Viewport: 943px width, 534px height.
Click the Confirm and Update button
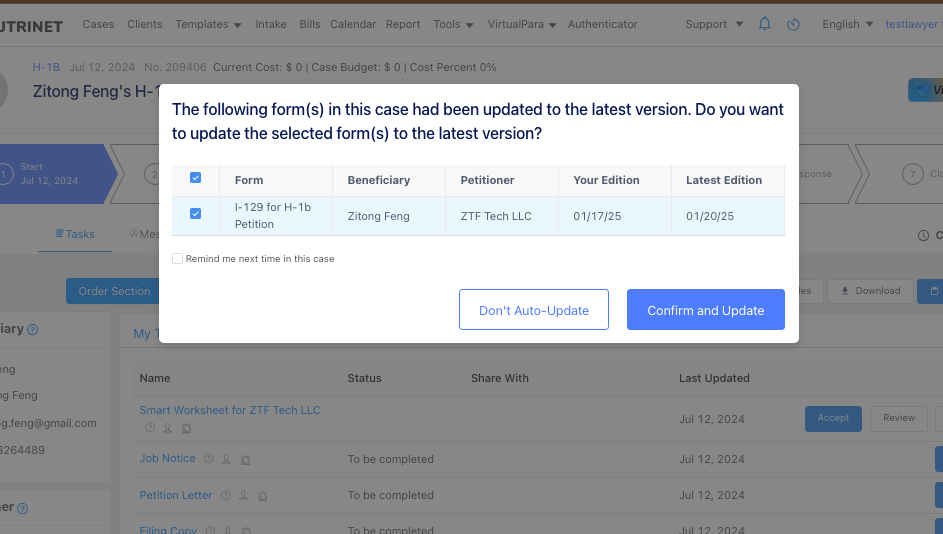pos(705,310)
